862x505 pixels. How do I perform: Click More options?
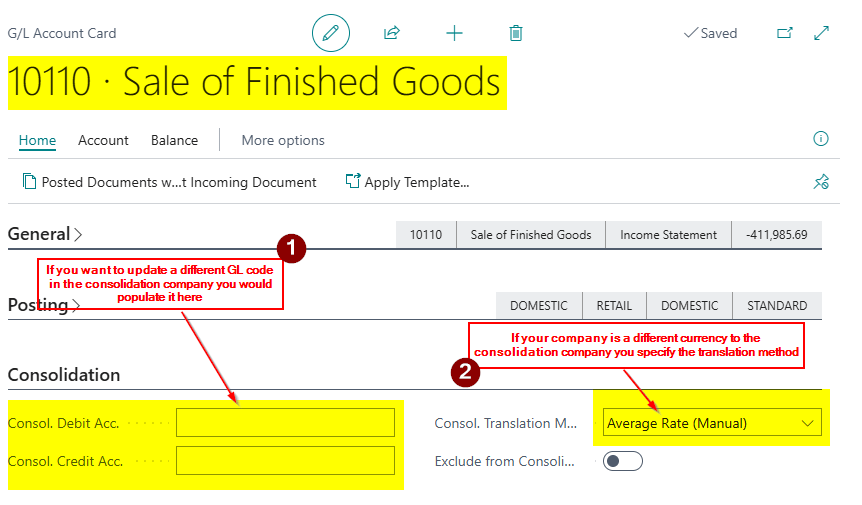pyautogui.click(x=283, y=140)
